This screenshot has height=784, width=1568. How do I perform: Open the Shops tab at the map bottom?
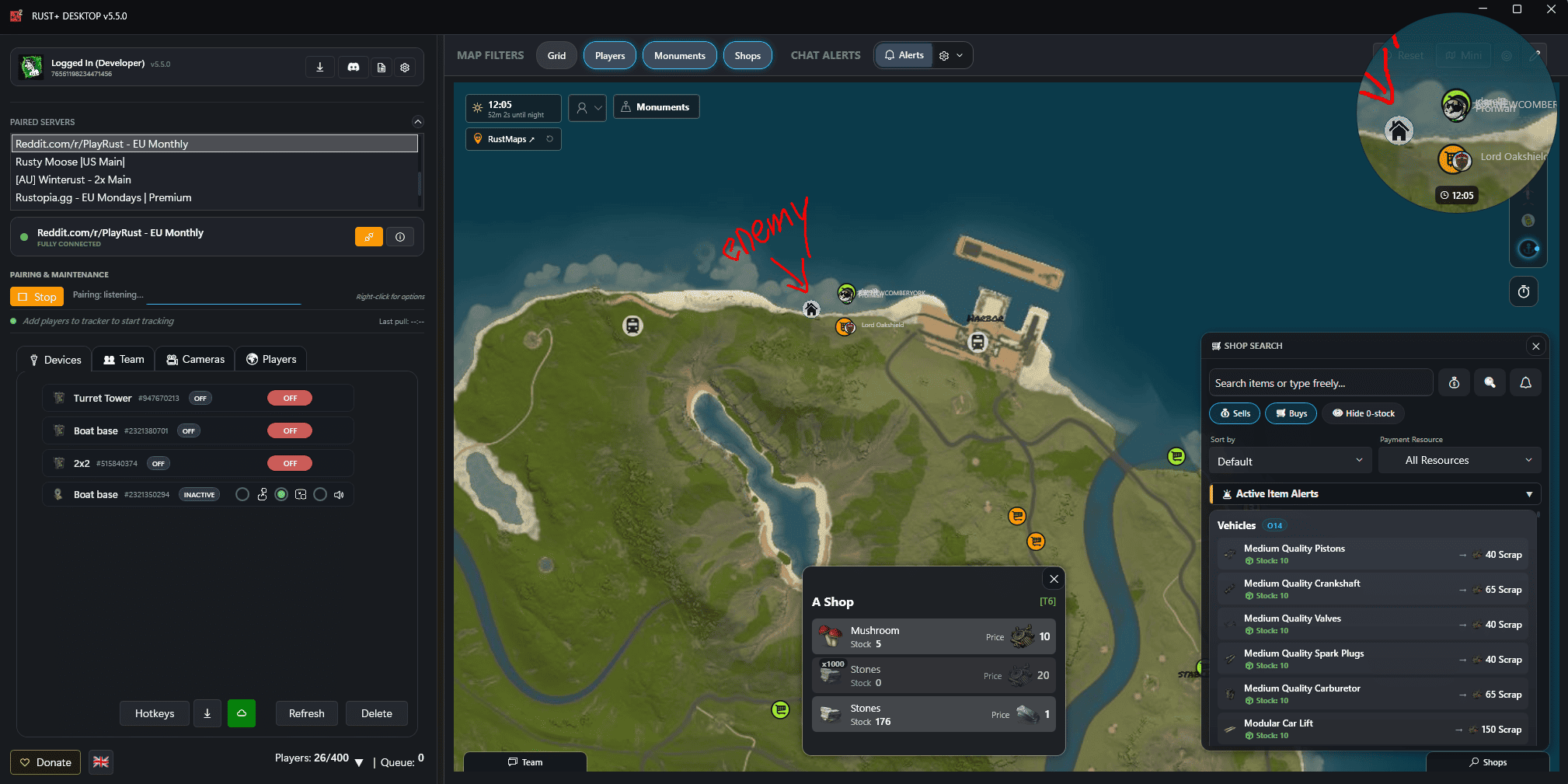point(1487,762)
